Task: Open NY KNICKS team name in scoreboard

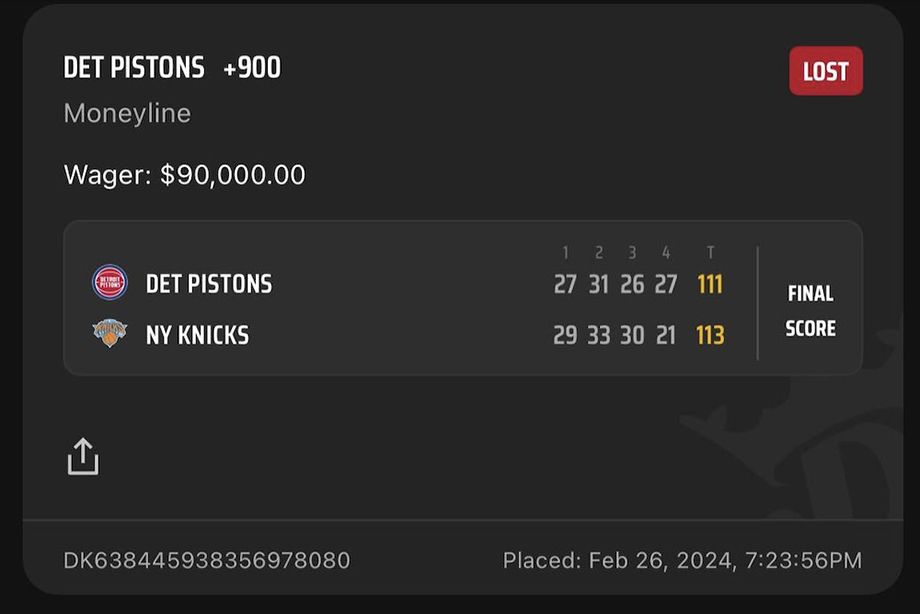Action: (197, 335)
